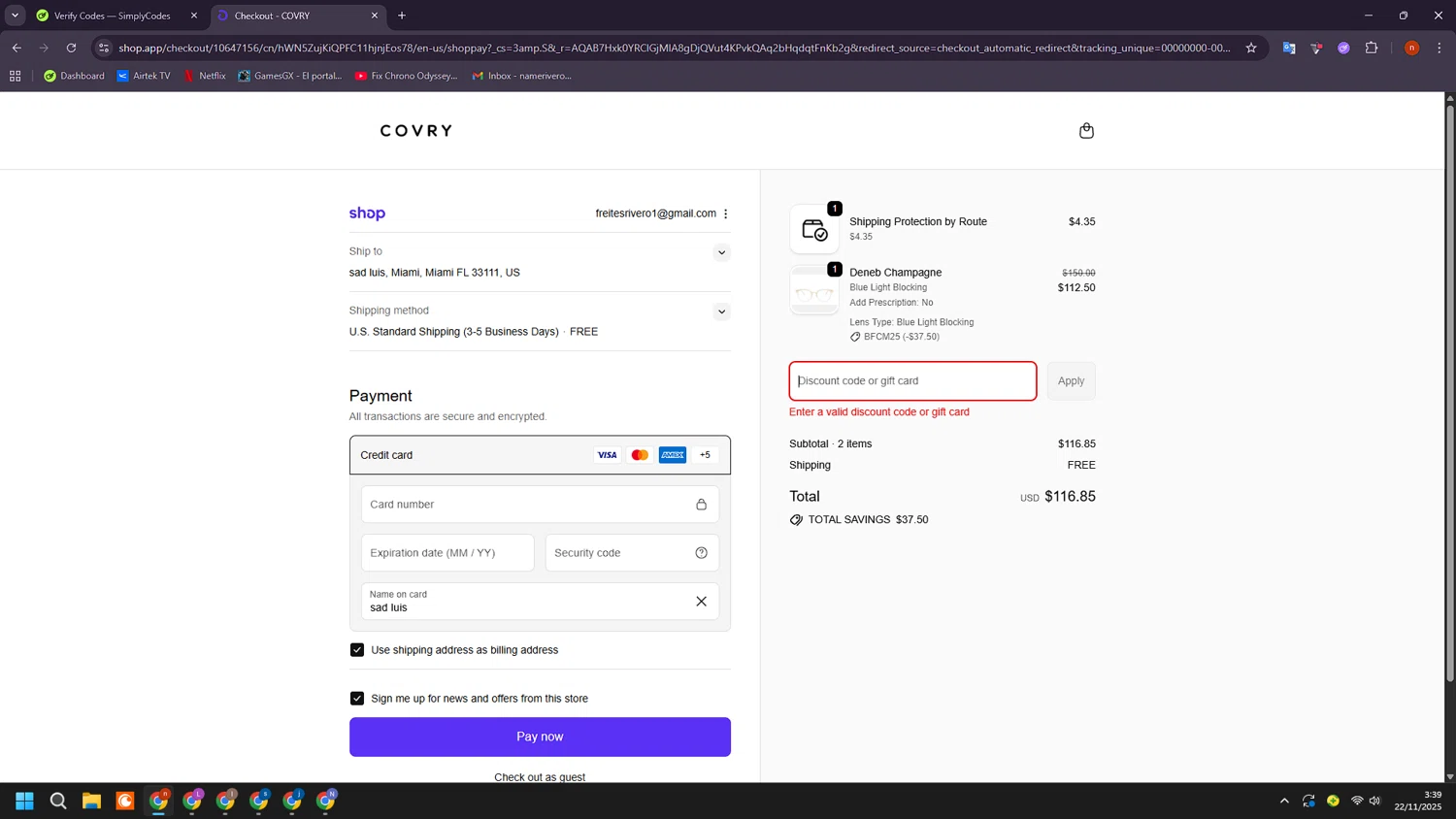Show the +5 additional card types
Image resolution: width=1456 pixels, height=819 pixels.
[706, 455]
